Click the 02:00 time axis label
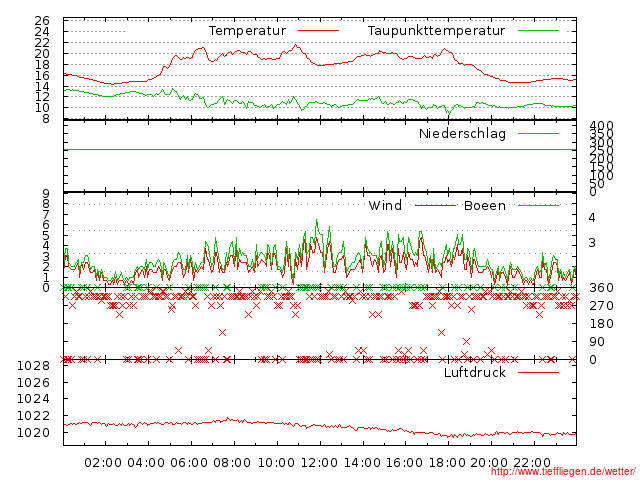640x480 pixels. (103, 463)
